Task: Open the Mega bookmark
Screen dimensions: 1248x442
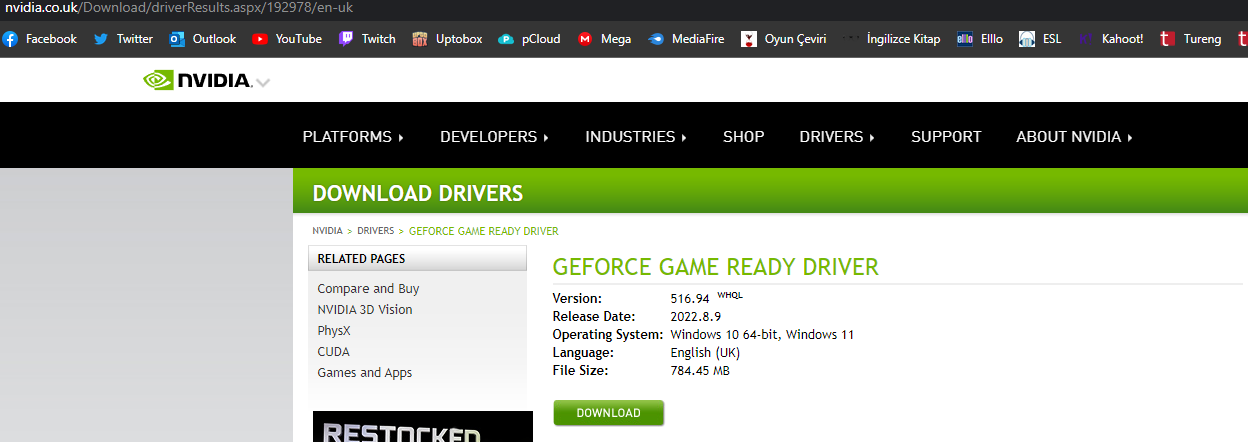Action: [x=605, y=39]
